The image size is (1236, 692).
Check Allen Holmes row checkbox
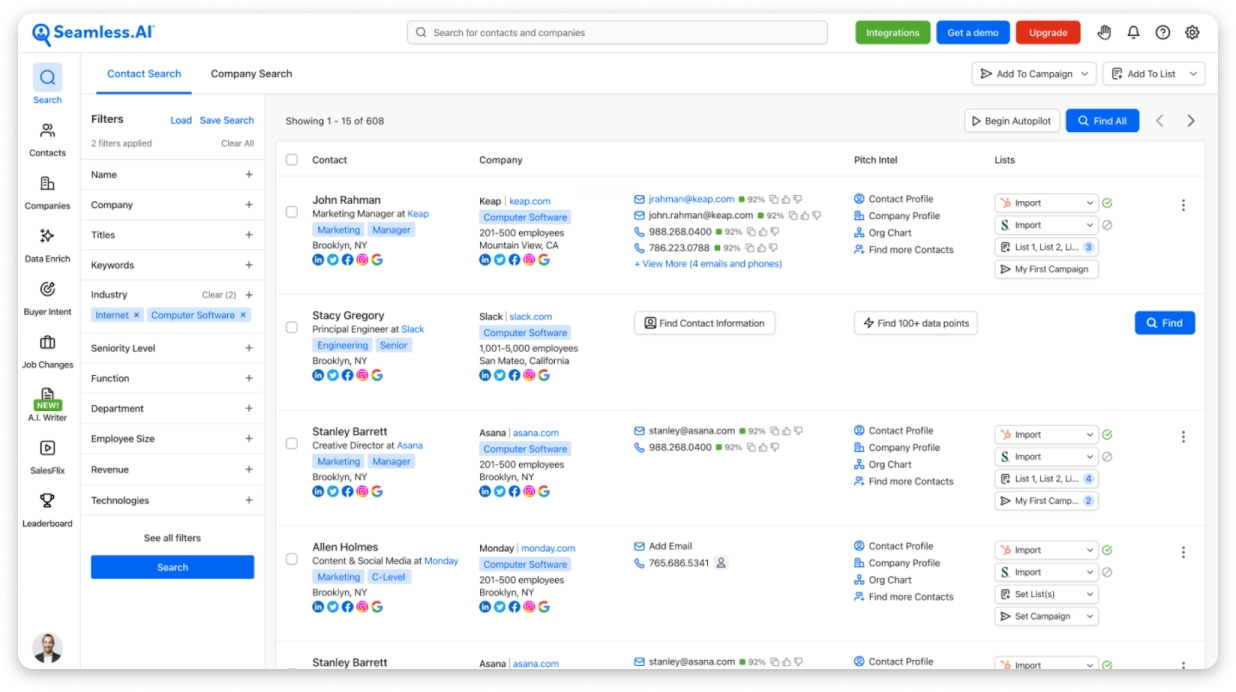(292, 559)
